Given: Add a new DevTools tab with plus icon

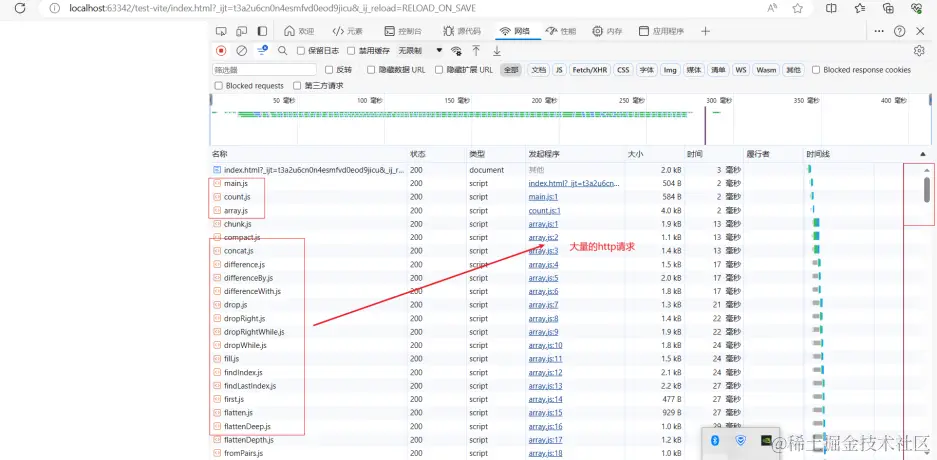Looking at the screenshot, I should (705, 31).
